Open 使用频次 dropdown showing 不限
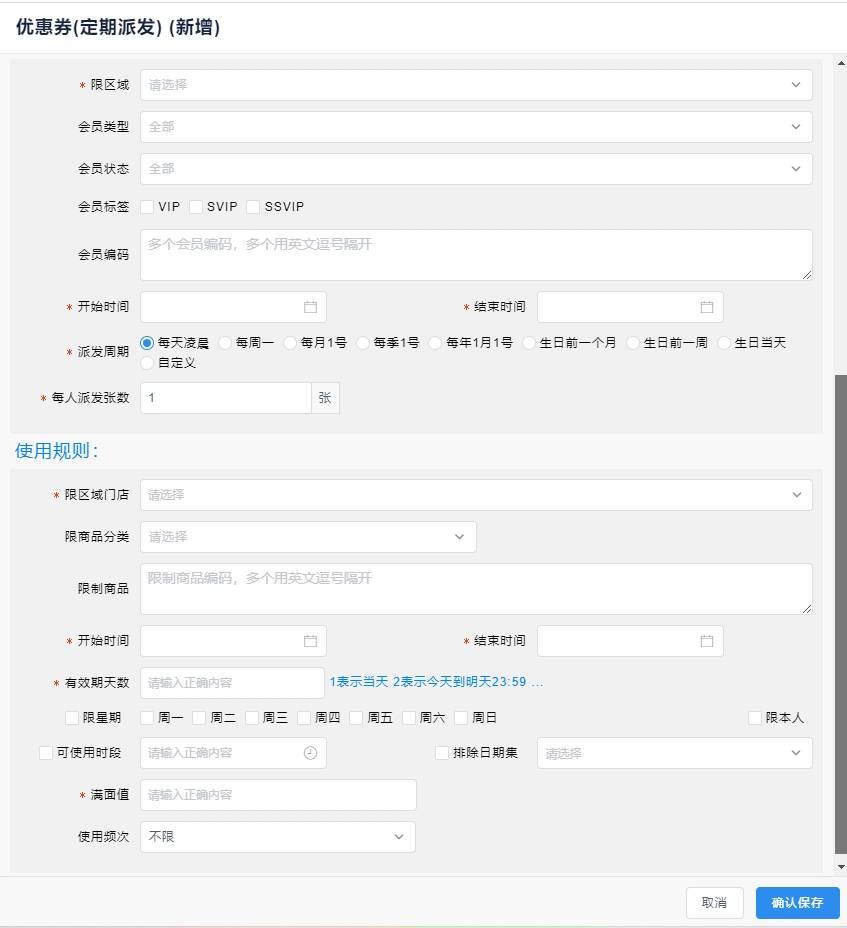The width and height of the screenshot is (847, 928). click(x=278, y=837)
